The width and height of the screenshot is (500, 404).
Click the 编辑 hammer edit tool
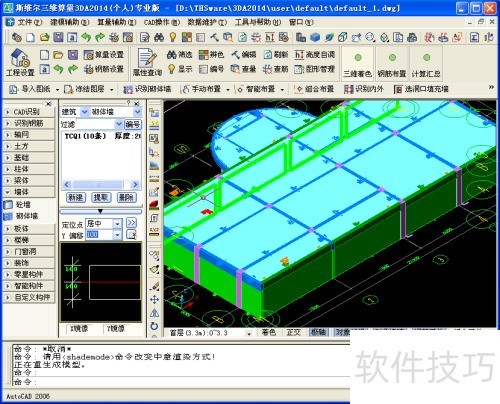244,55
